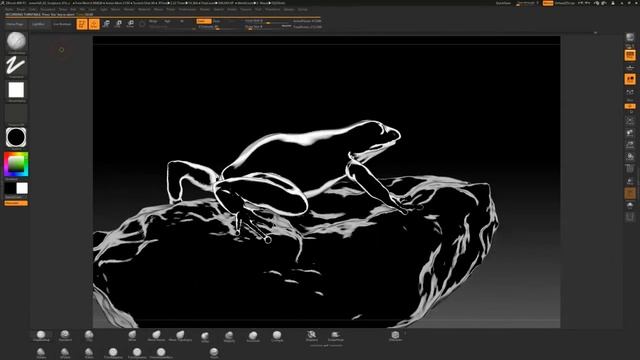Adjust the Focal Shift slider

tap(267, 21)
